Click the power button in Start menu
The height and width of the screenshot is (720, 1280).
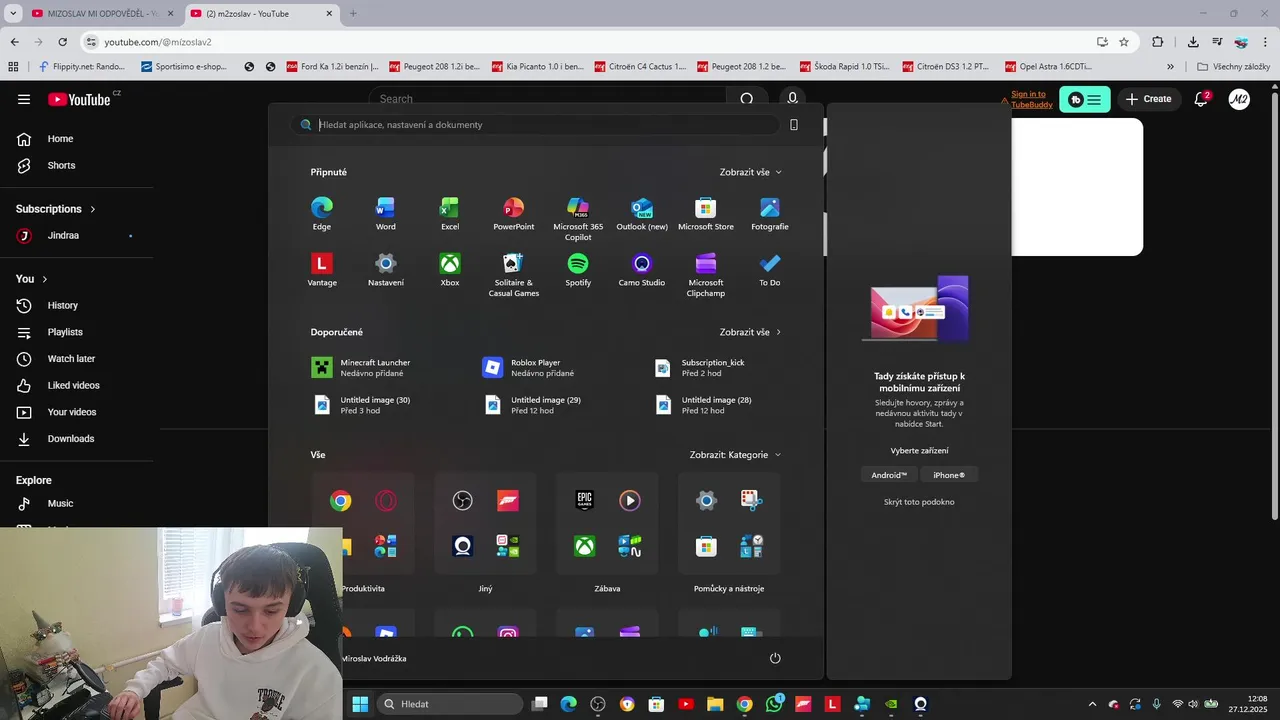pos(775,658)
